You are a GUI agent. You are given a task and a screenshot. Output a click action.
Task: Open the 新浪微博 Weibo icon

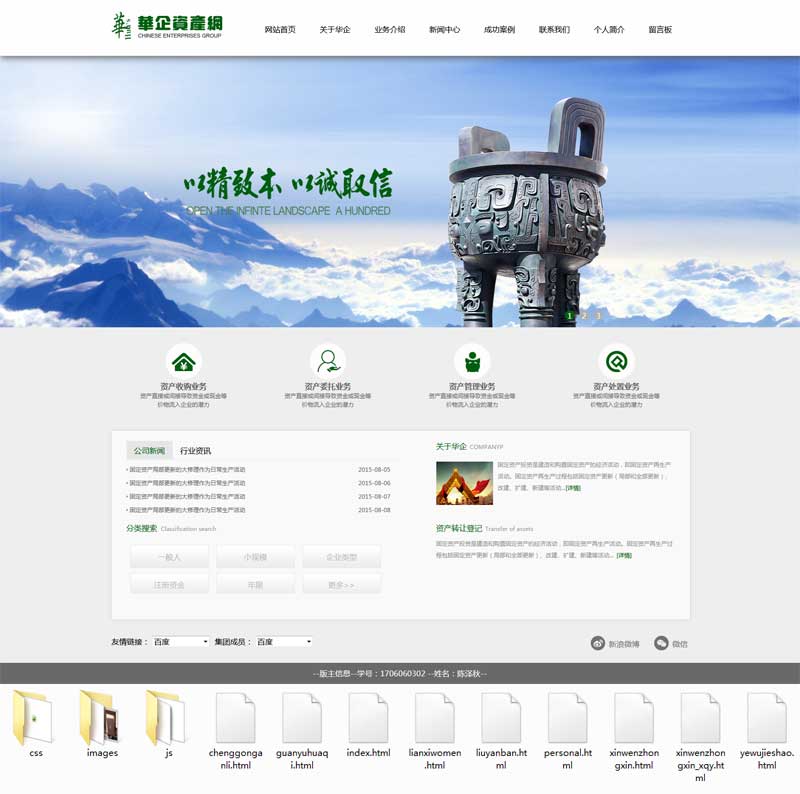(598, 643)
